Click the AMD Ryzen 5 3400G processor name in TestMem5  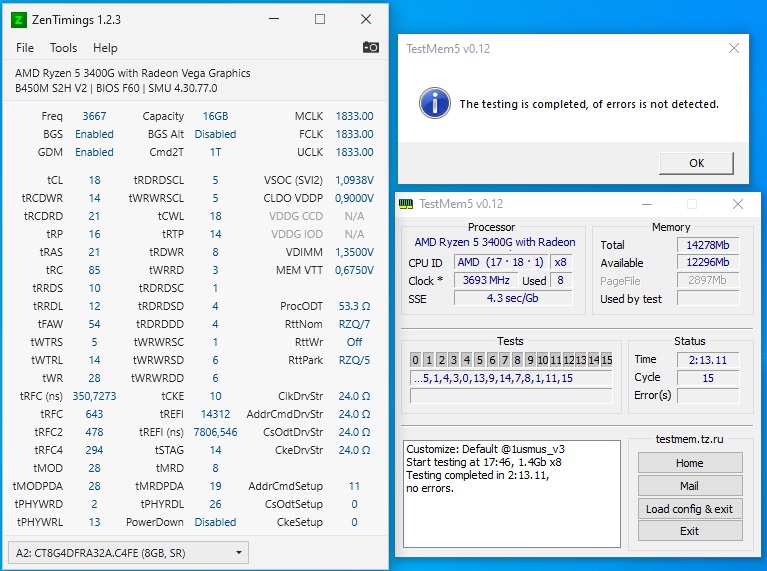(495, 242)
